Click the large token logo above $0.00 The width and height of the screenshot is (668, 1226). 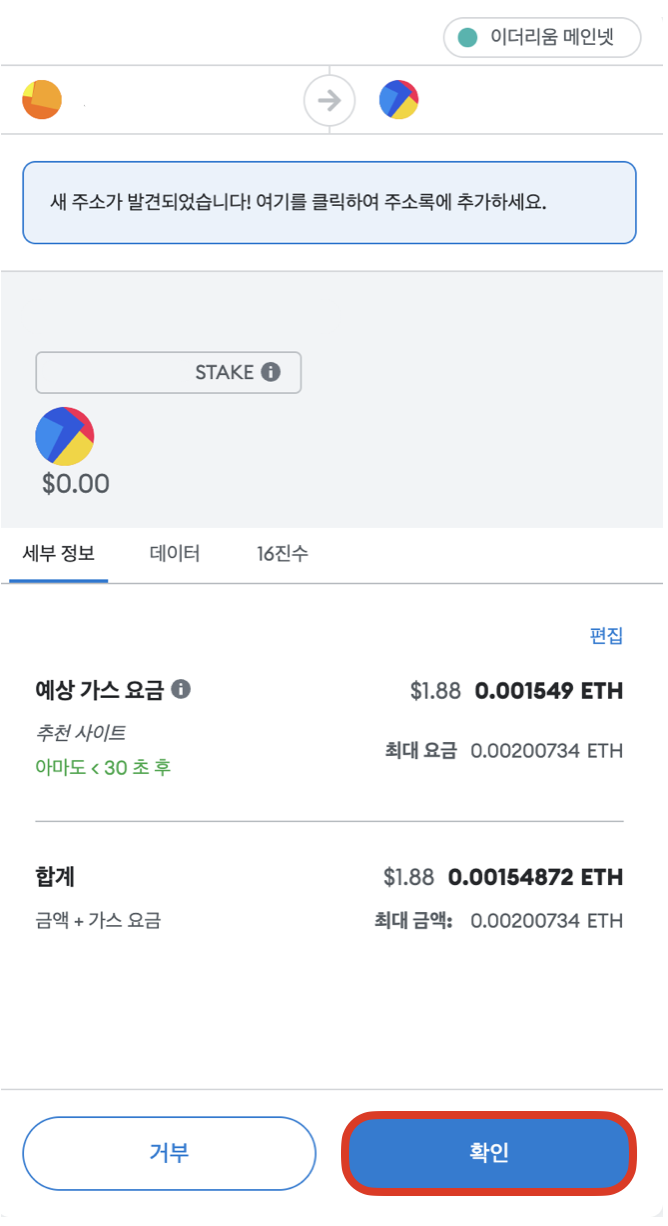tap(65, 436)
